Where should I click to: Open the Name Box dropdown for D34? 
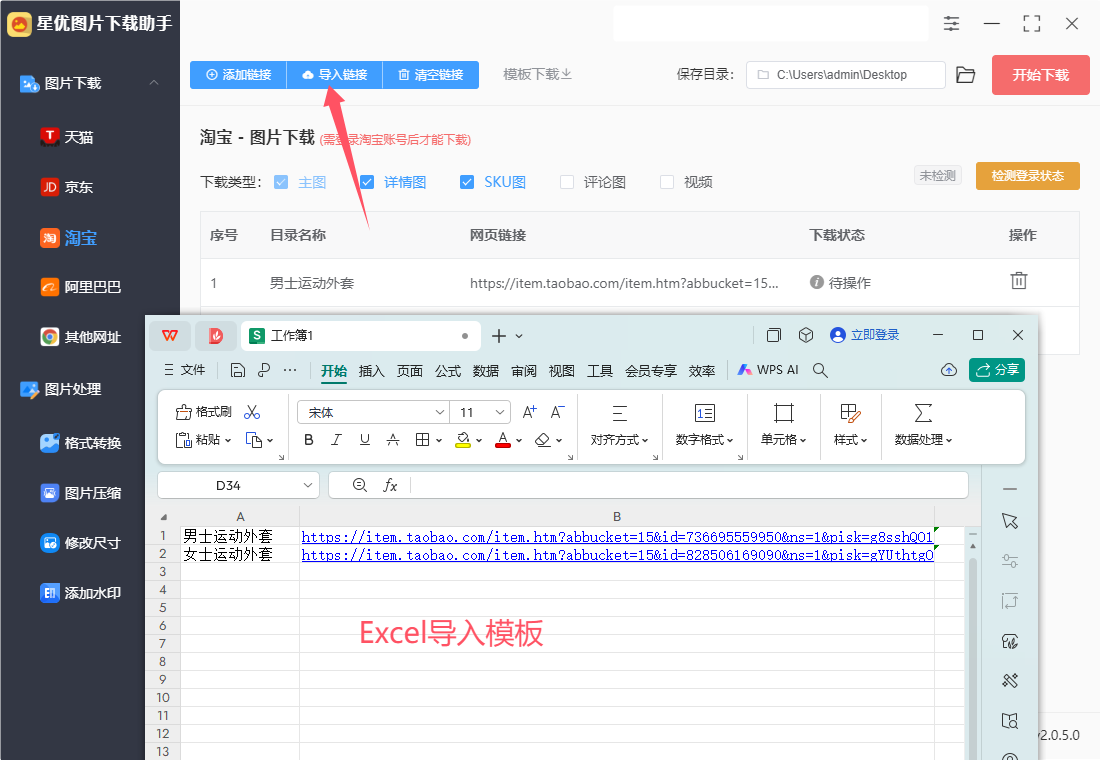tap(307, 485)
